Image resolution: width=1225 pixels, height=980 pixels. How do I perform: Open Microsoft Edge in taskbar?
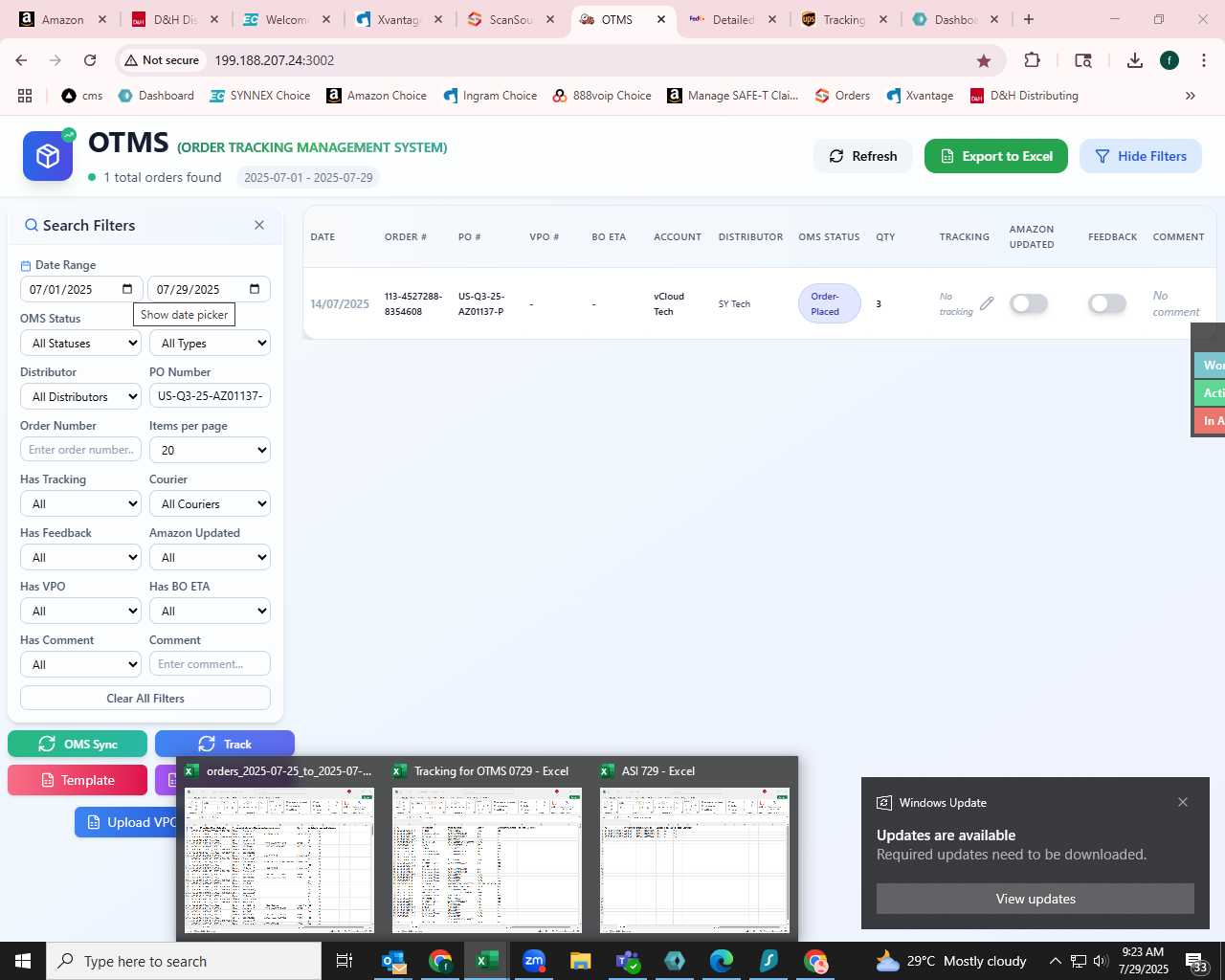pos(722,961)
